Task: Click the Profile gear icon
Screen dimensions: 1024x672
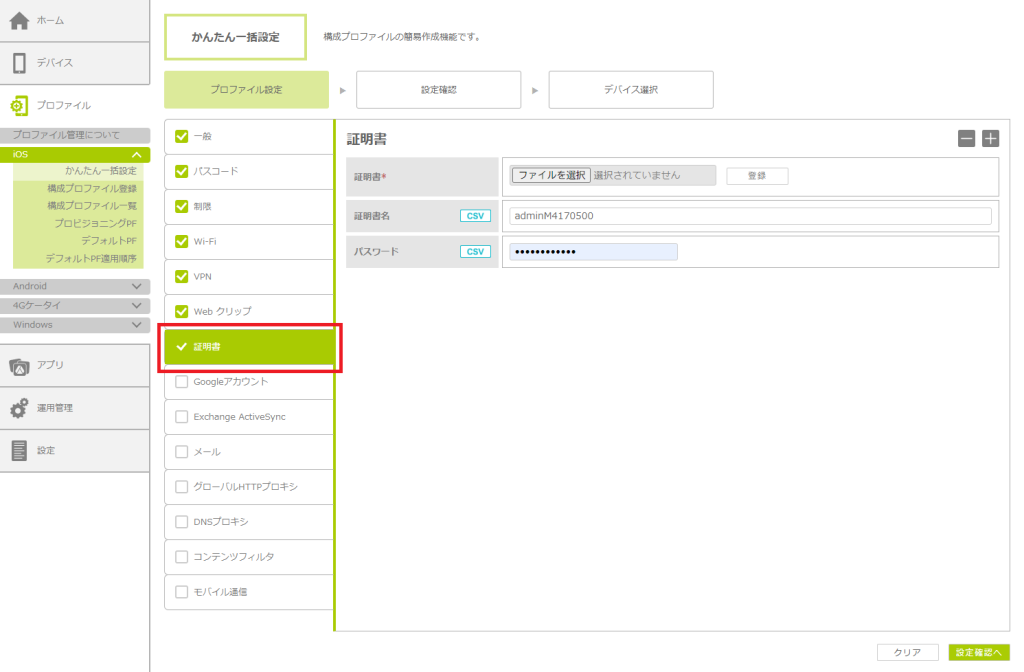Action: click(x=19, y=105)
